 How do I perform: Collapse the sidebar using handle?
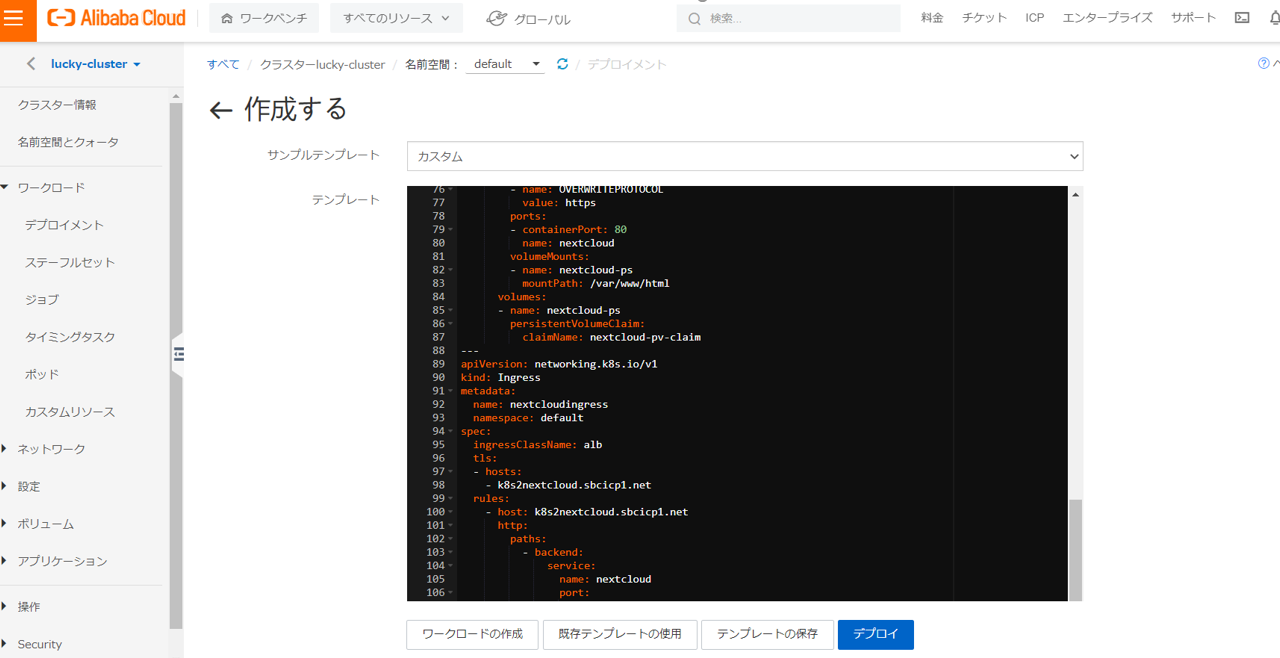[178, 353]
